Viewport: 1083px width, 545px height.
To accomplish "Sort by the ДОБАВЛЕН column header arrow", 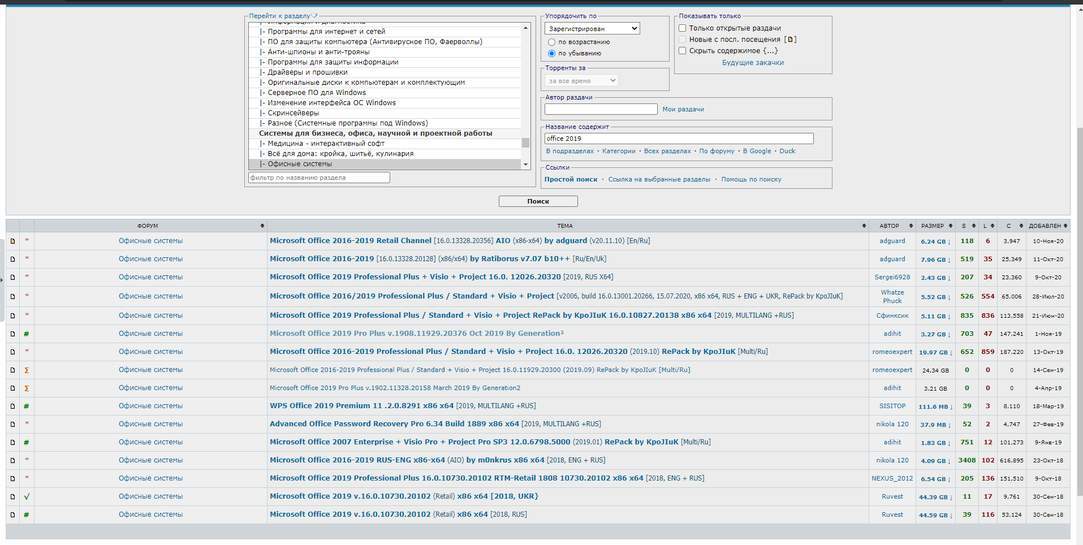I will point(1073,226).
